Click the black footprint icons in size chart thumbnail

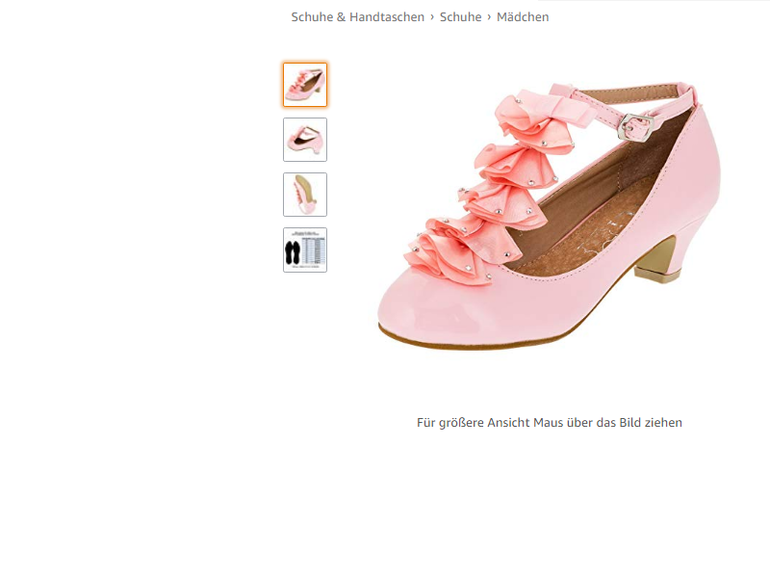[x=294, y=254]
